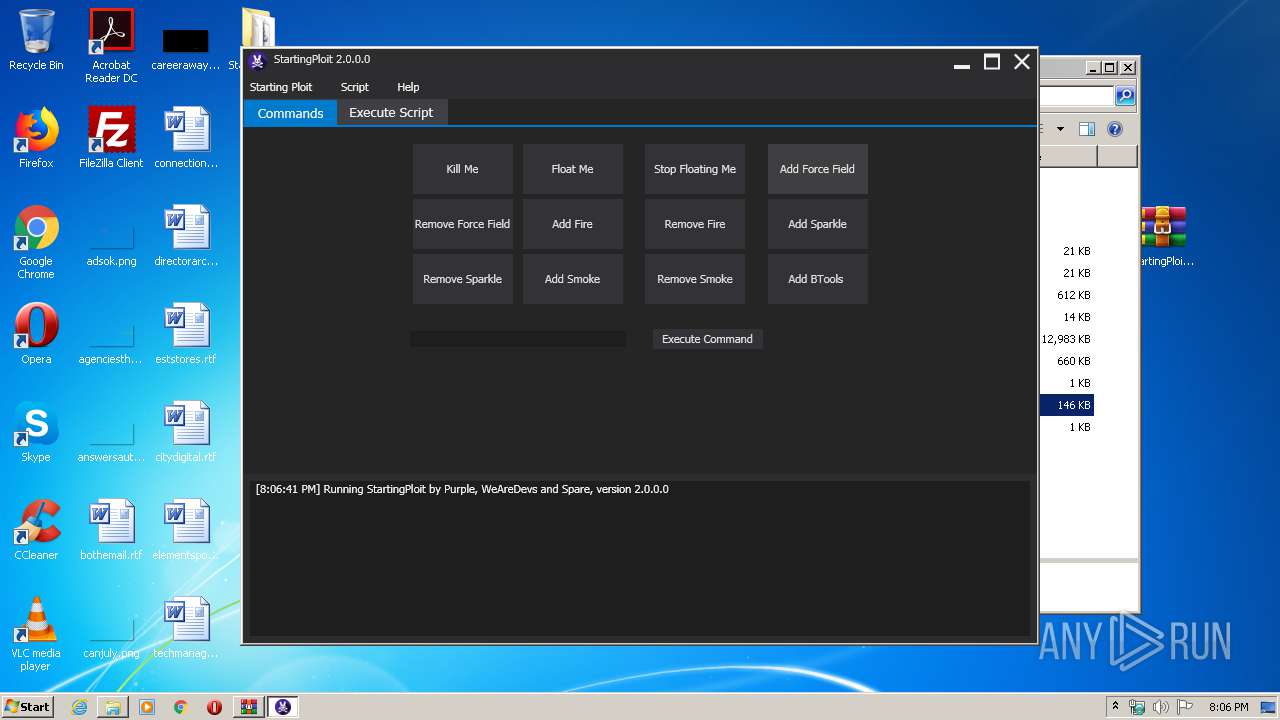Click the Remove Fire button

[695, 224]
